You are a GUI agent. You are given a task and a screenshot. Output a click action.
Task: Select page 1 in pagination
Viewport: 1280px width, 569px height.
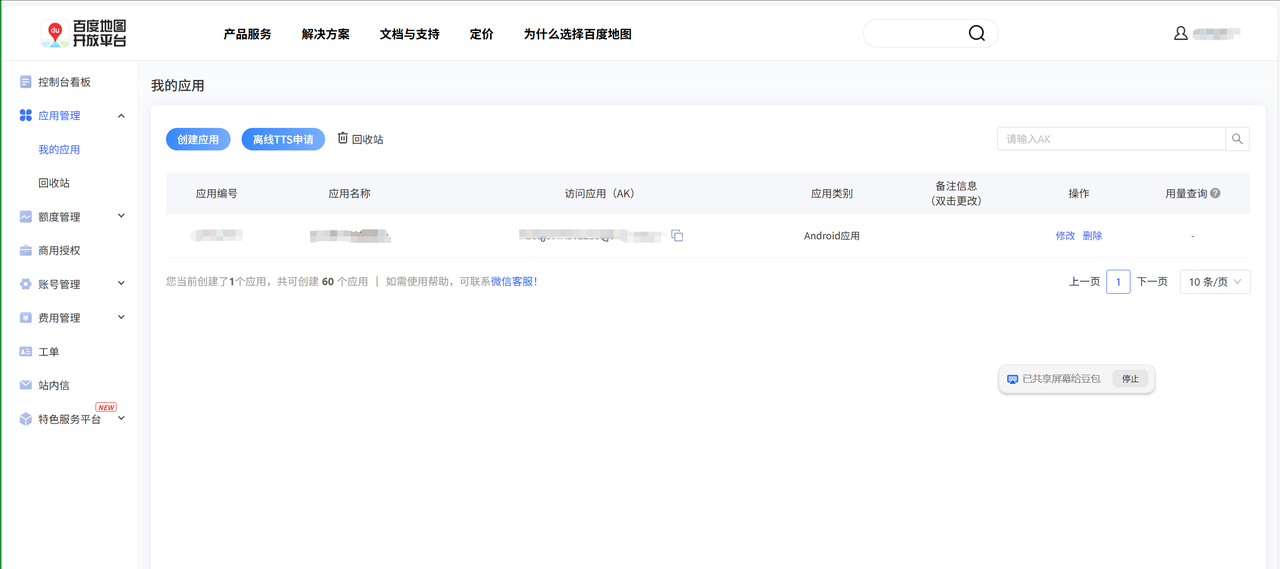[1118, 282]
